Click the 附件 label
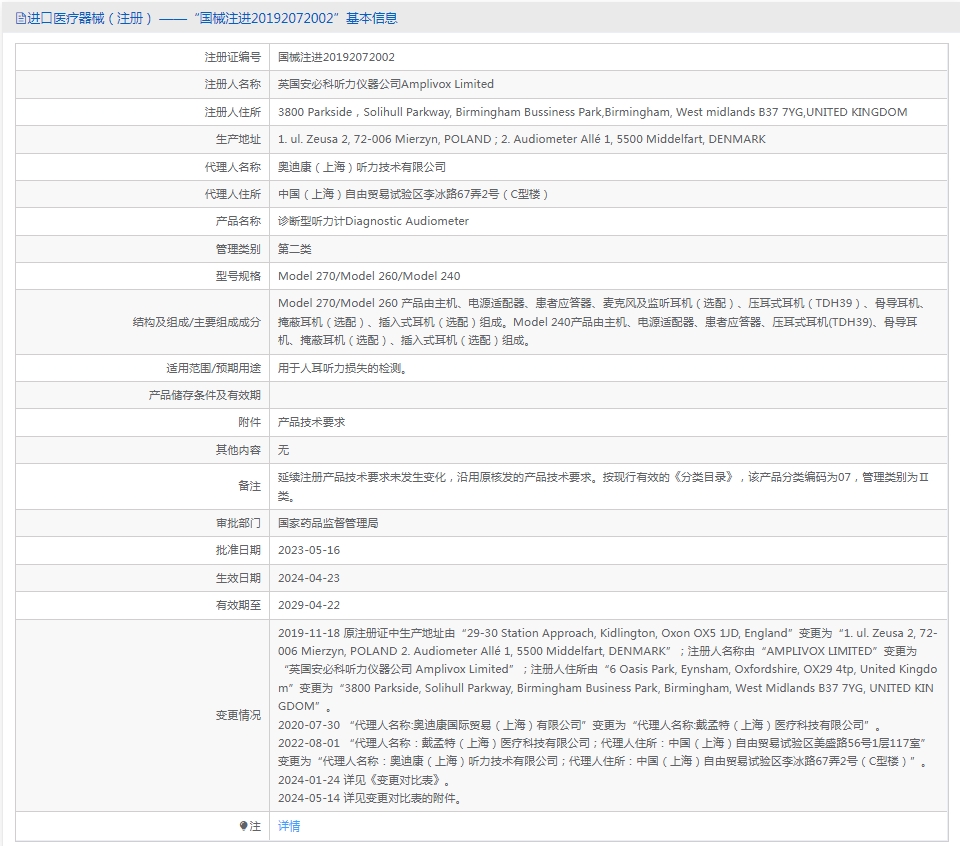The width and height of the screenshot is (960, 846). 249,422
